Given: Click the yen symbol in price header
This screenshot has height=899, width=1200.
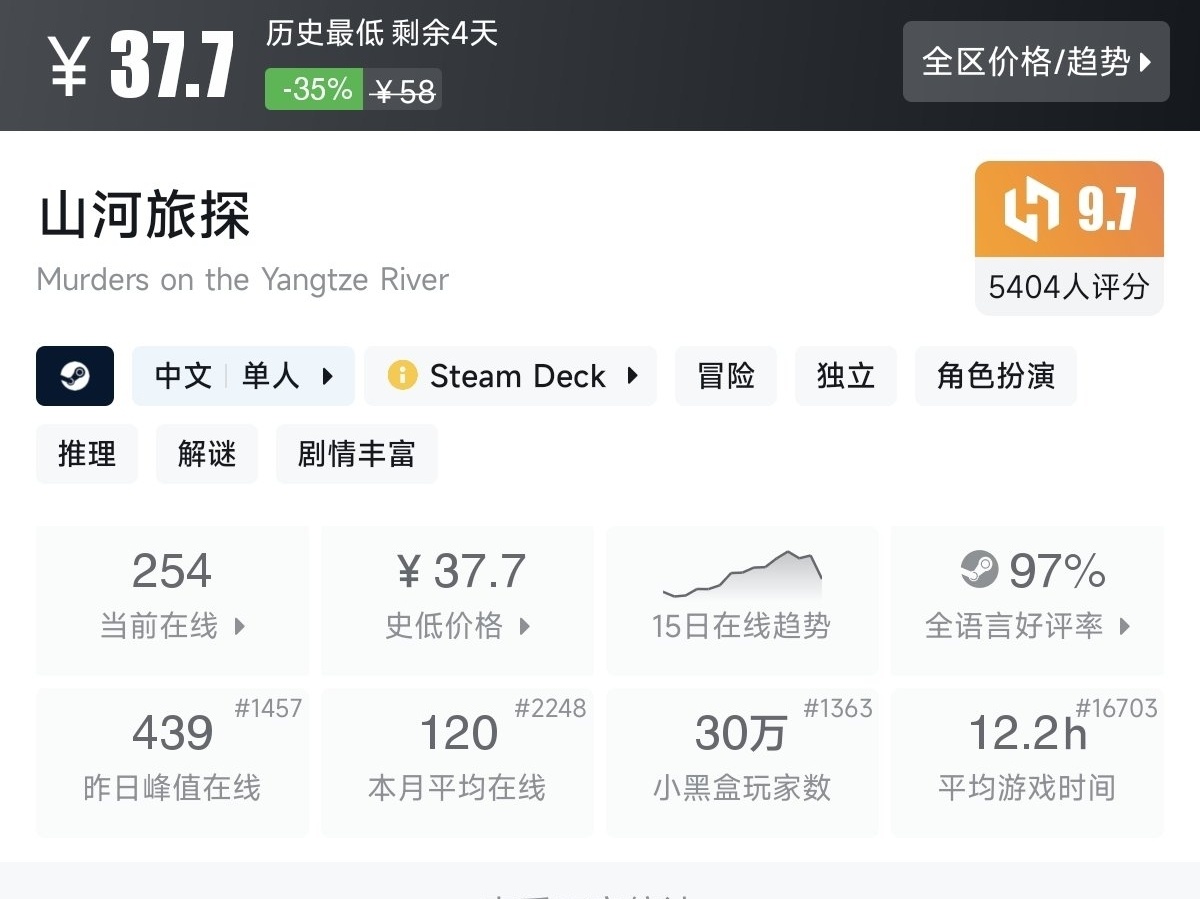Looking at the screenshot, I should click(x=68, y=66).
